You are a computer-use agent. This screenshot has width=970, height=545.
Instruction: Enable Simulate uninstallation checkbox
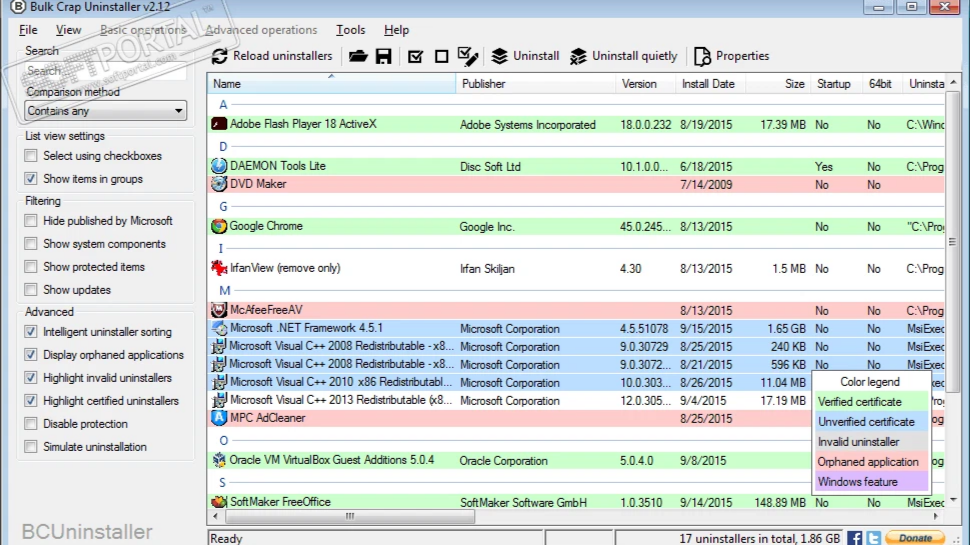[x=30, y=447]
